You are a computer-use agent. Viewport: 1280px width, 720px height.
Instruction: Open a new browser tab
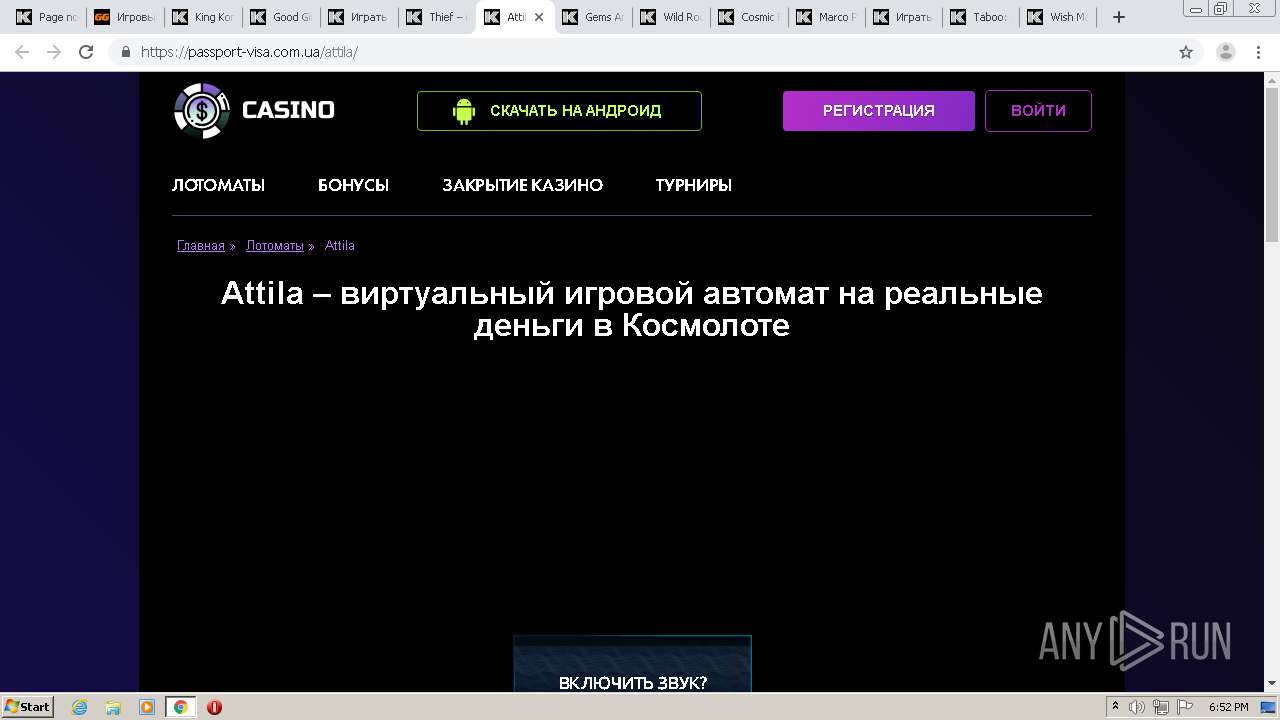pos(1119,17)
